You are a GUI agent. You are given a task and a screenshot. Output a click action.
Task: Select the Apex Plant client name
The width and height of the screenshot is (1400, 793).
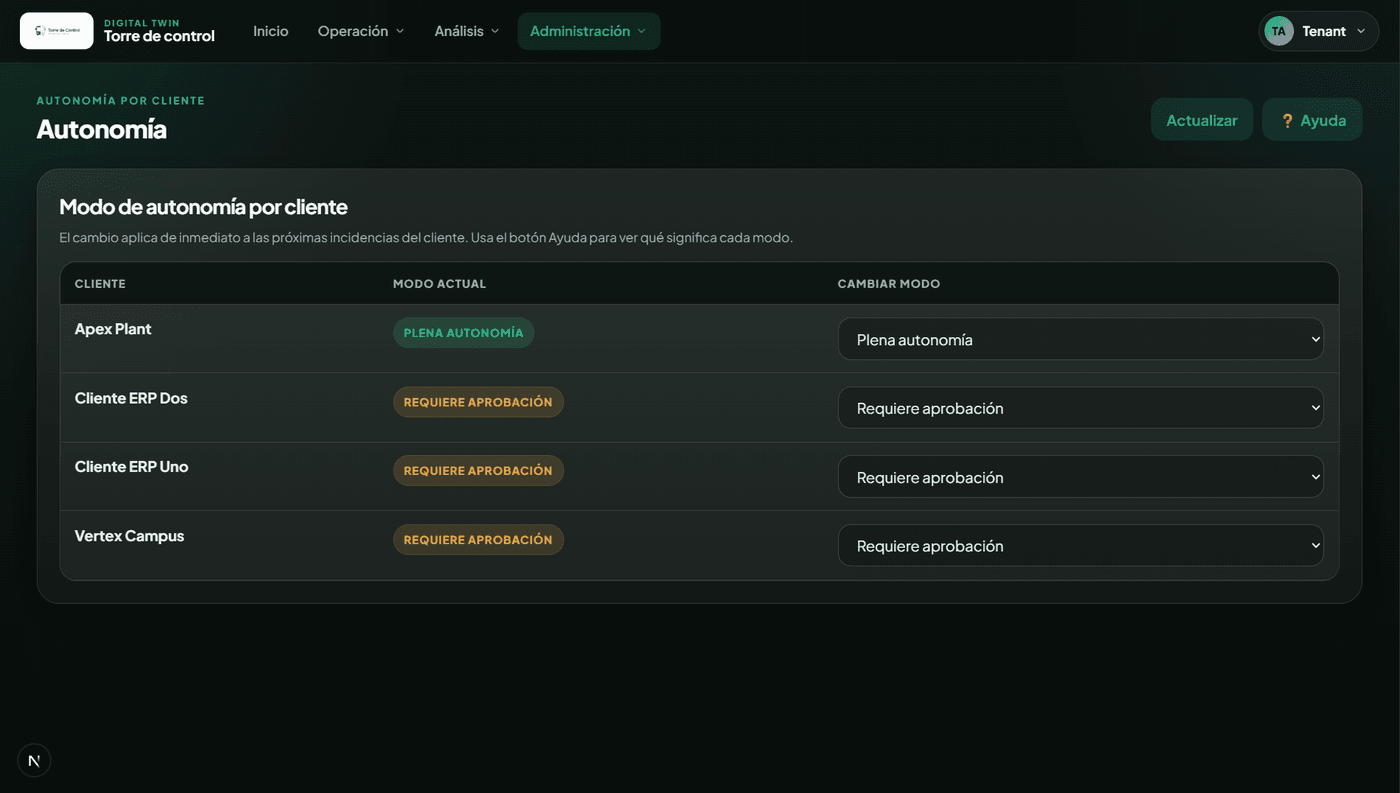point(113,329)
